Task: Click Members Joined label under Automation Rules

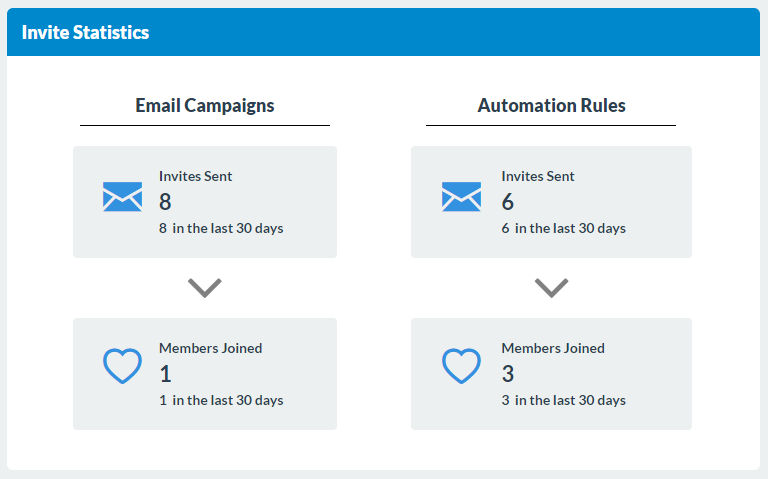Action: point(553,348)
